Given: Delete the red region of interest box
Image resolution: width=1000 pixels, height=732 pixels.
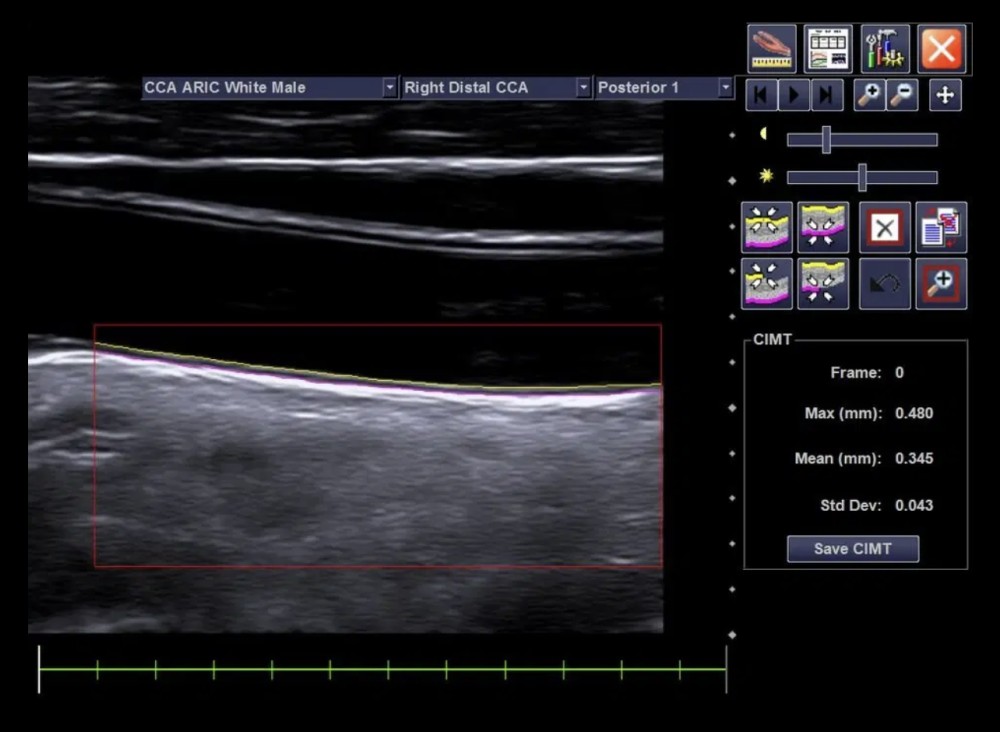Looking at the screenshot, I should point(885,227).
